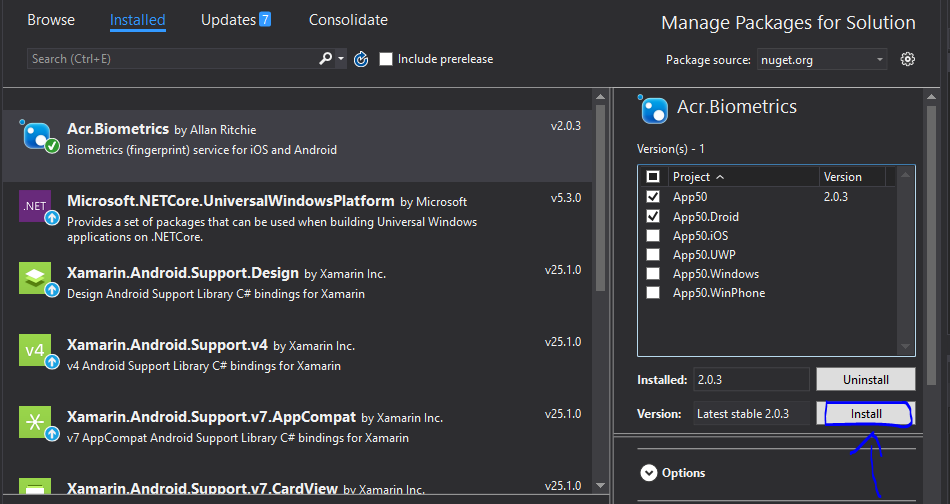Open the search options dropdown arrow
The width and height of the screenshot is (950, 504).
point(341,59)
